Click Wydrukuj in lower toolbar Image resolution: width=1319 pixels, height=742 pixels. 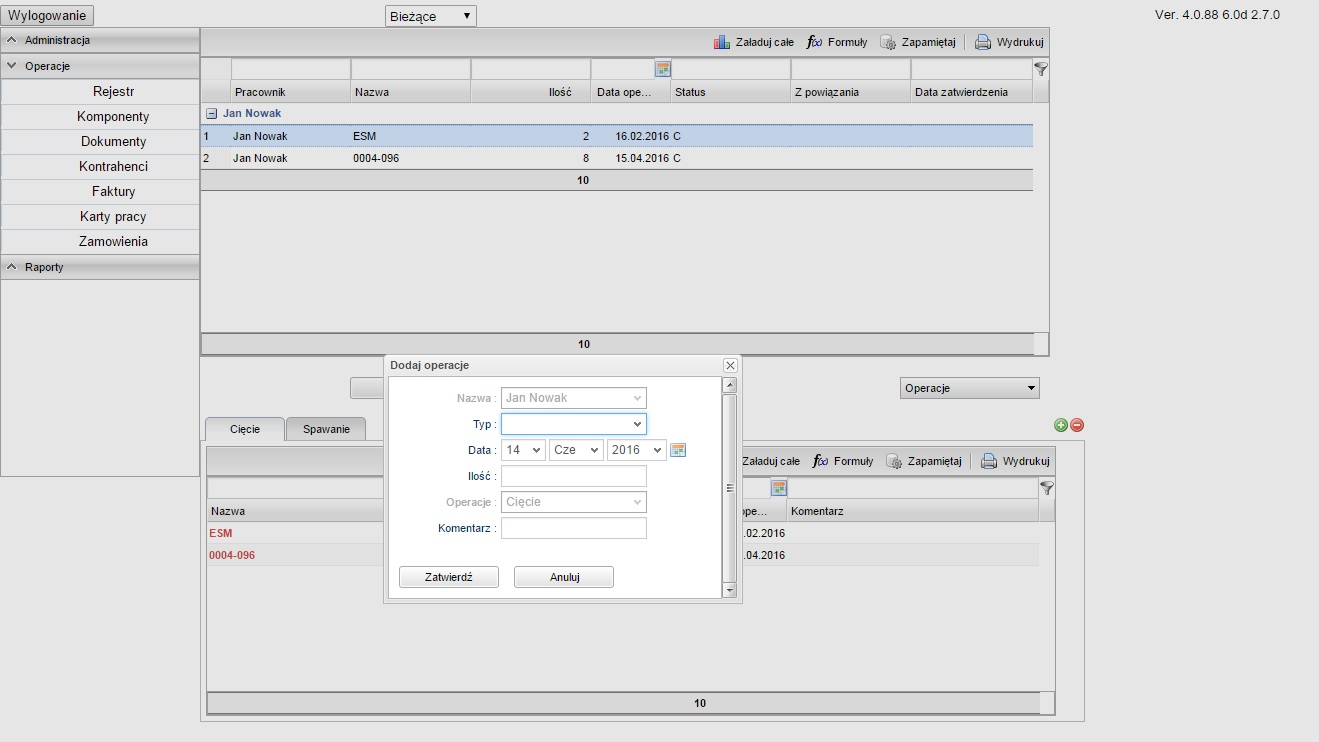click(1015, 461)
